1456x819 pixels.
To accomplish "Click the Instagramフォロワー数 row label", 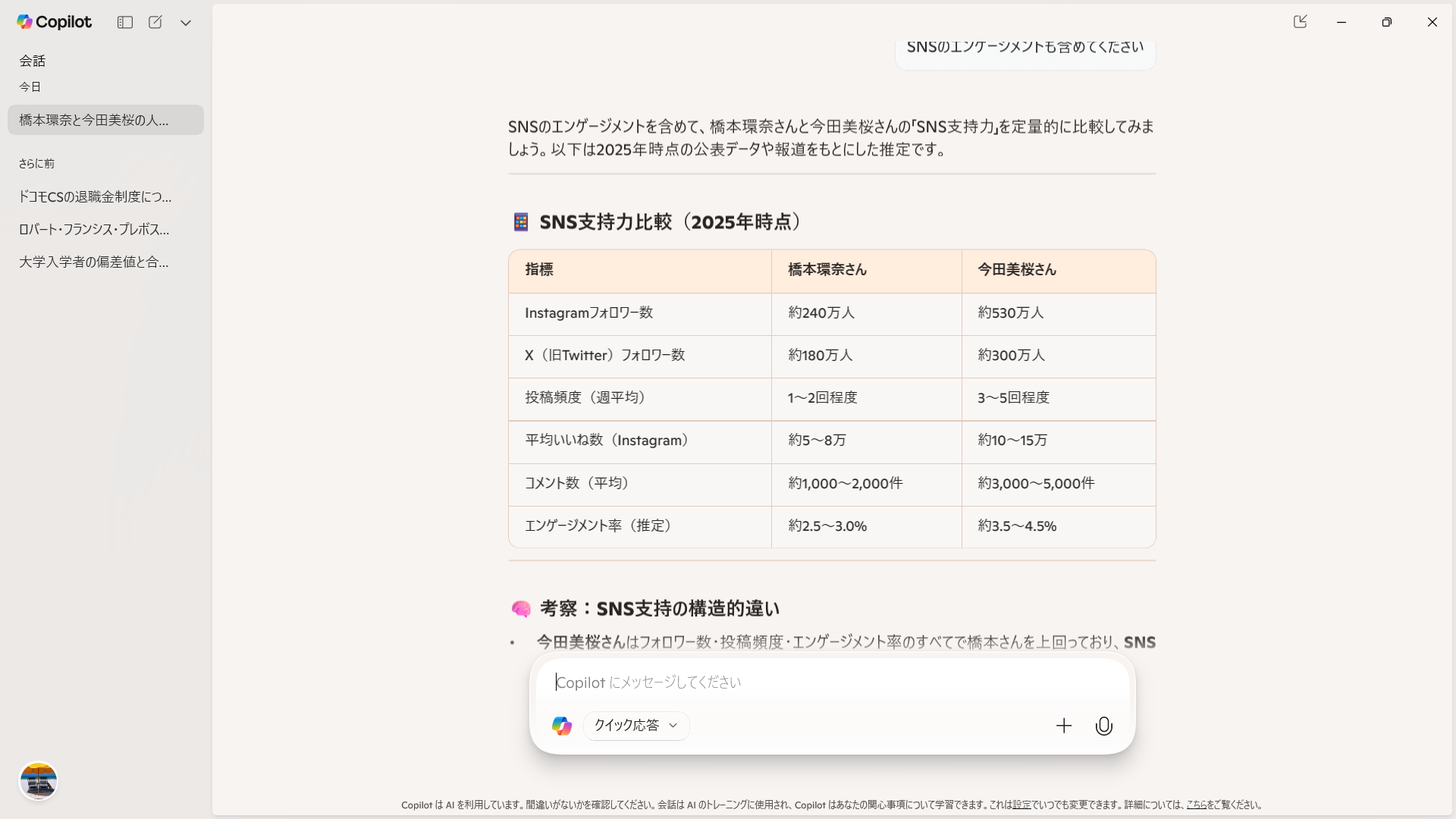I will 589,312.
